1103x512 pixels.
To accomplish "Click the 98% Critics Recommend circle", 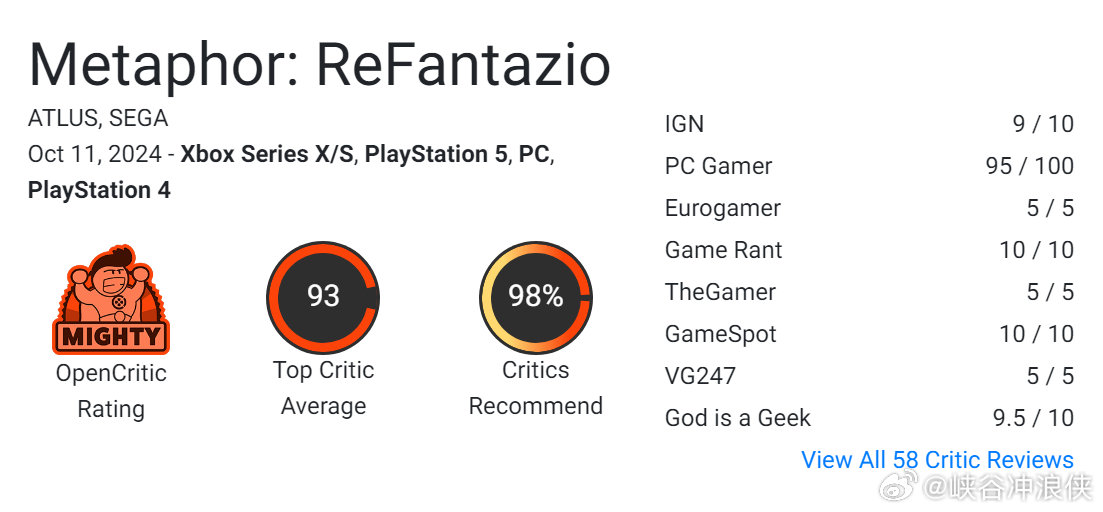I will [536, 297].
